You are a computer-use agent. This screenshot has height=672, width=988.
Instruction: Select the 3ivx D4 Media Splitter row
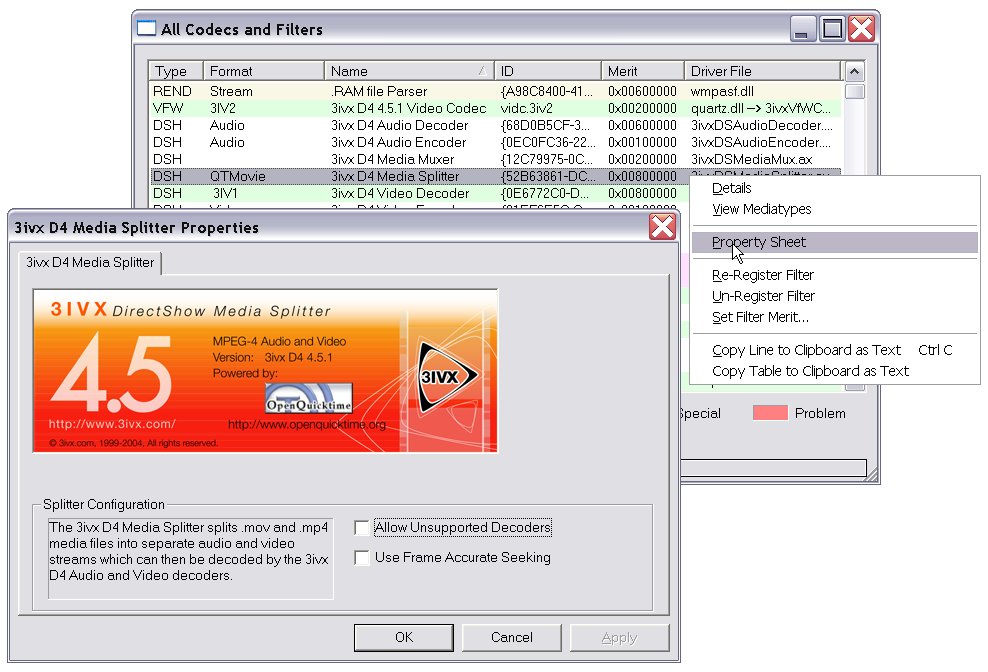420,177
